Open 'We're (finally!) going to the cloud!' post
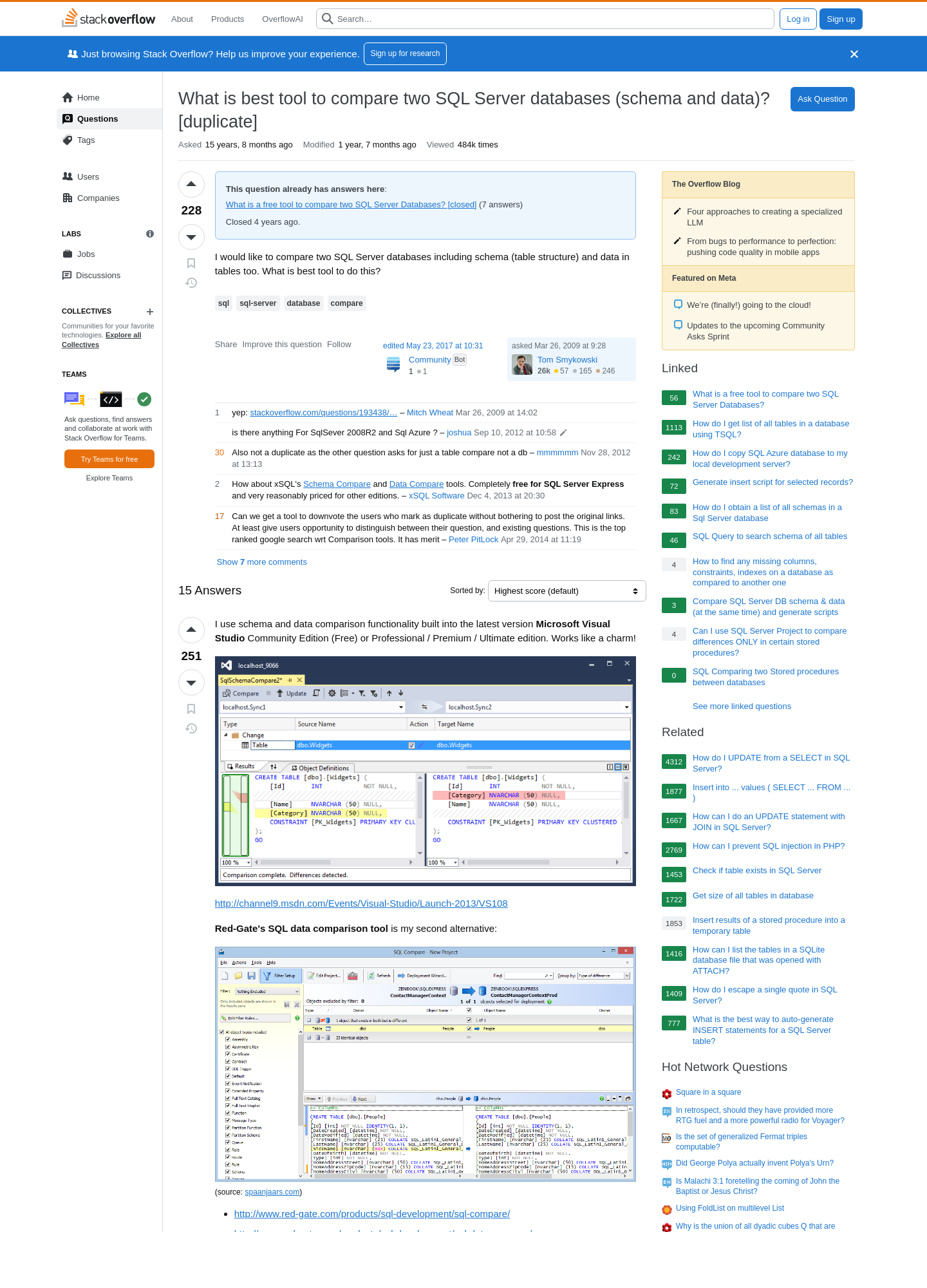This screenshot has height=1288, width=927. [x=749, y=305]
